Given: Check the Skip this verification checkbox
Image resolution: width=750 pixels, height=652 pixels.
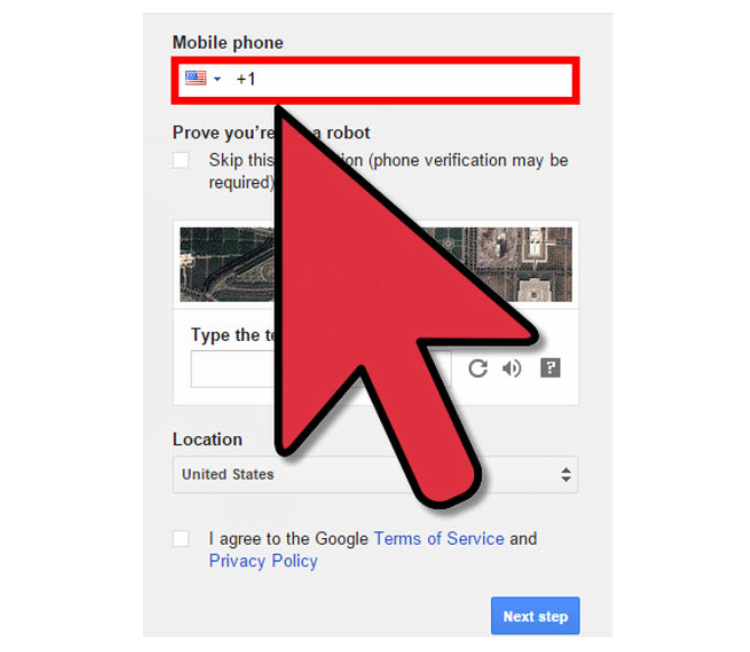Looking at the screenshot, I should pos(181,160).
